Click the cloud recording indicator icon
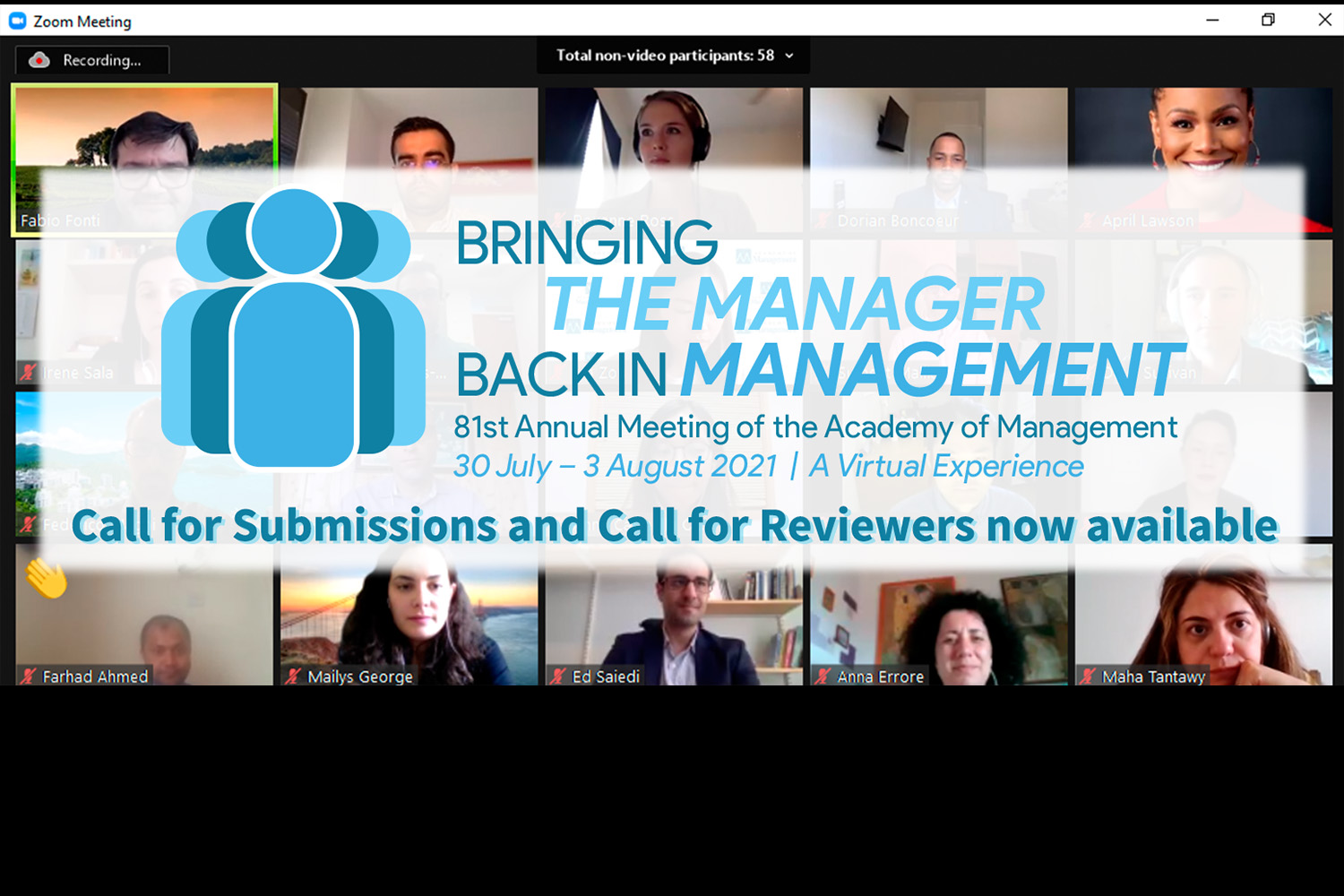The image size is (1344, 896). pyautogui.click(x=39, y=60)
